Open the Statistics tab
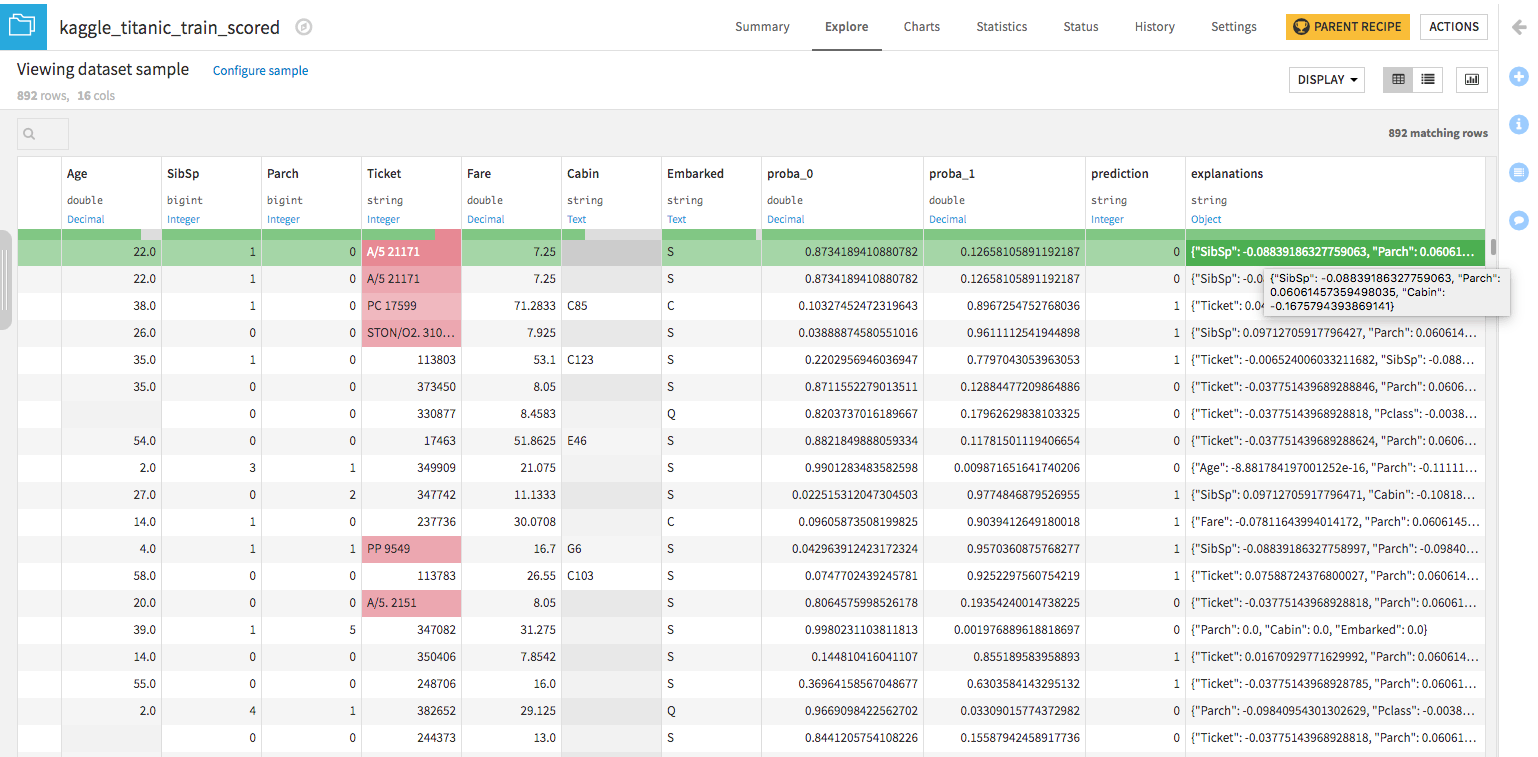This screenshot has height=757, width=1538. (x=1001, y=27)
